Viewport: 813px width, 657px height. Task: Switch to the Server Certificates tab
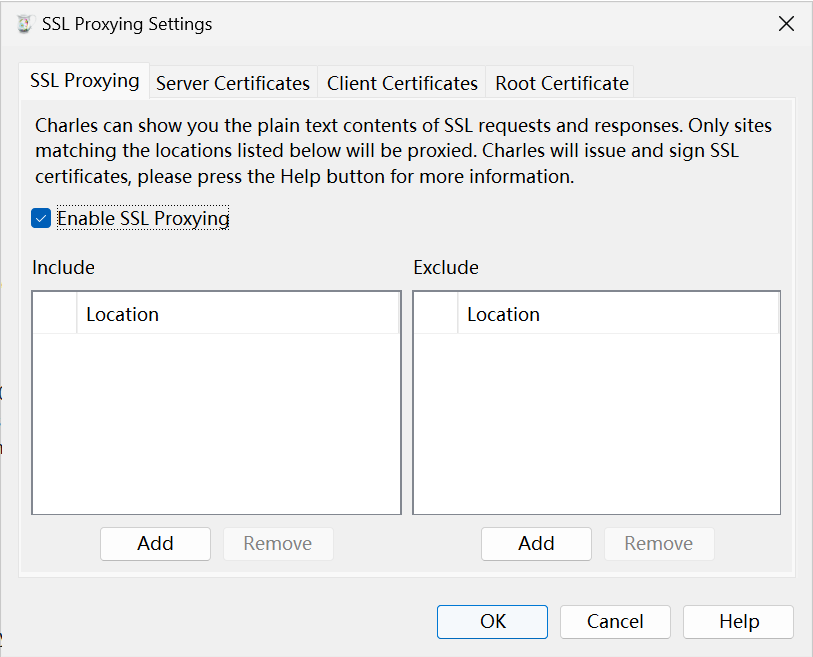coord(233,83)
